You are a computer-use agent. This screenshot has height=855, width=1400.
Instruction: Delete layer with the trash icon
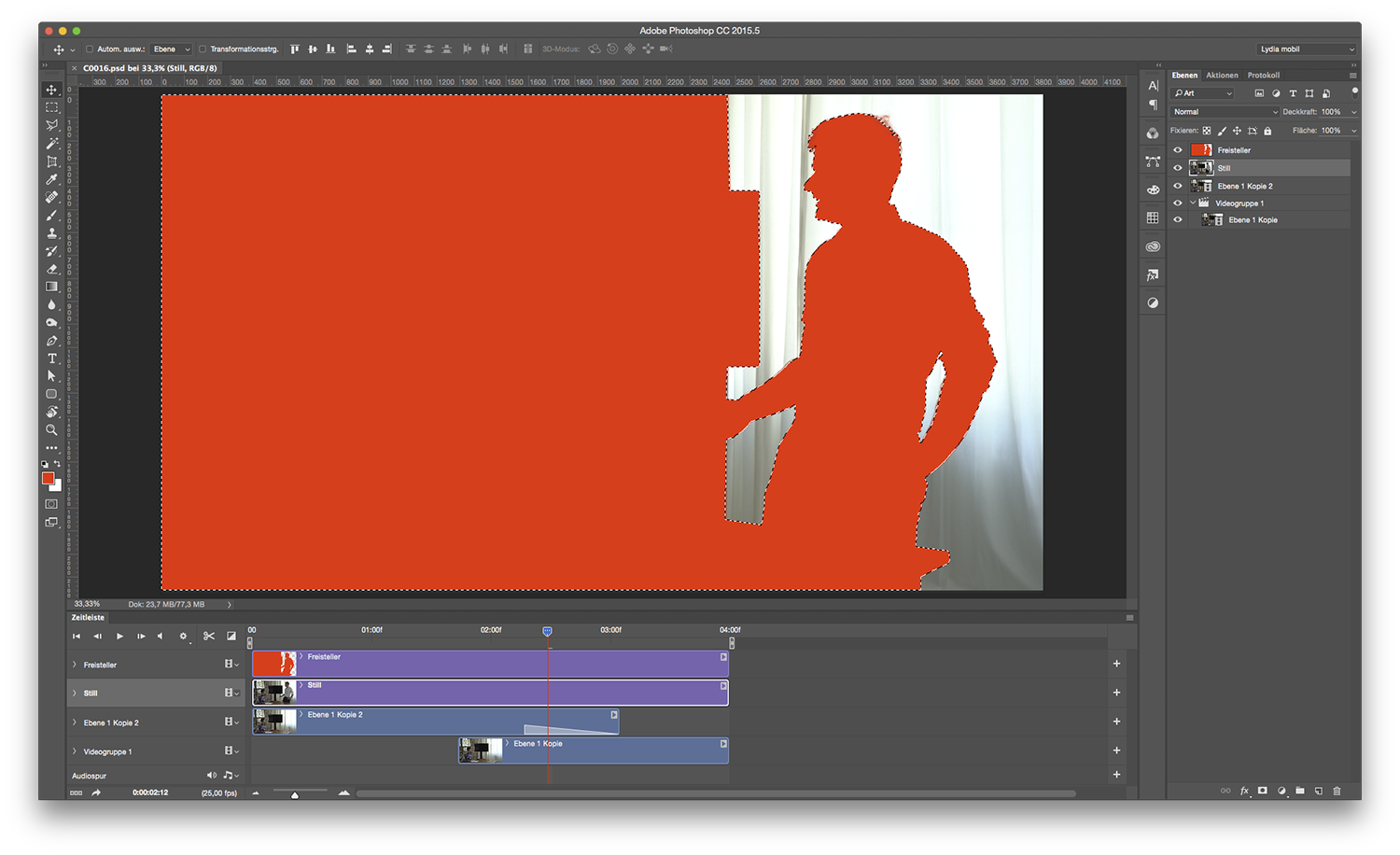point(1337,791)
